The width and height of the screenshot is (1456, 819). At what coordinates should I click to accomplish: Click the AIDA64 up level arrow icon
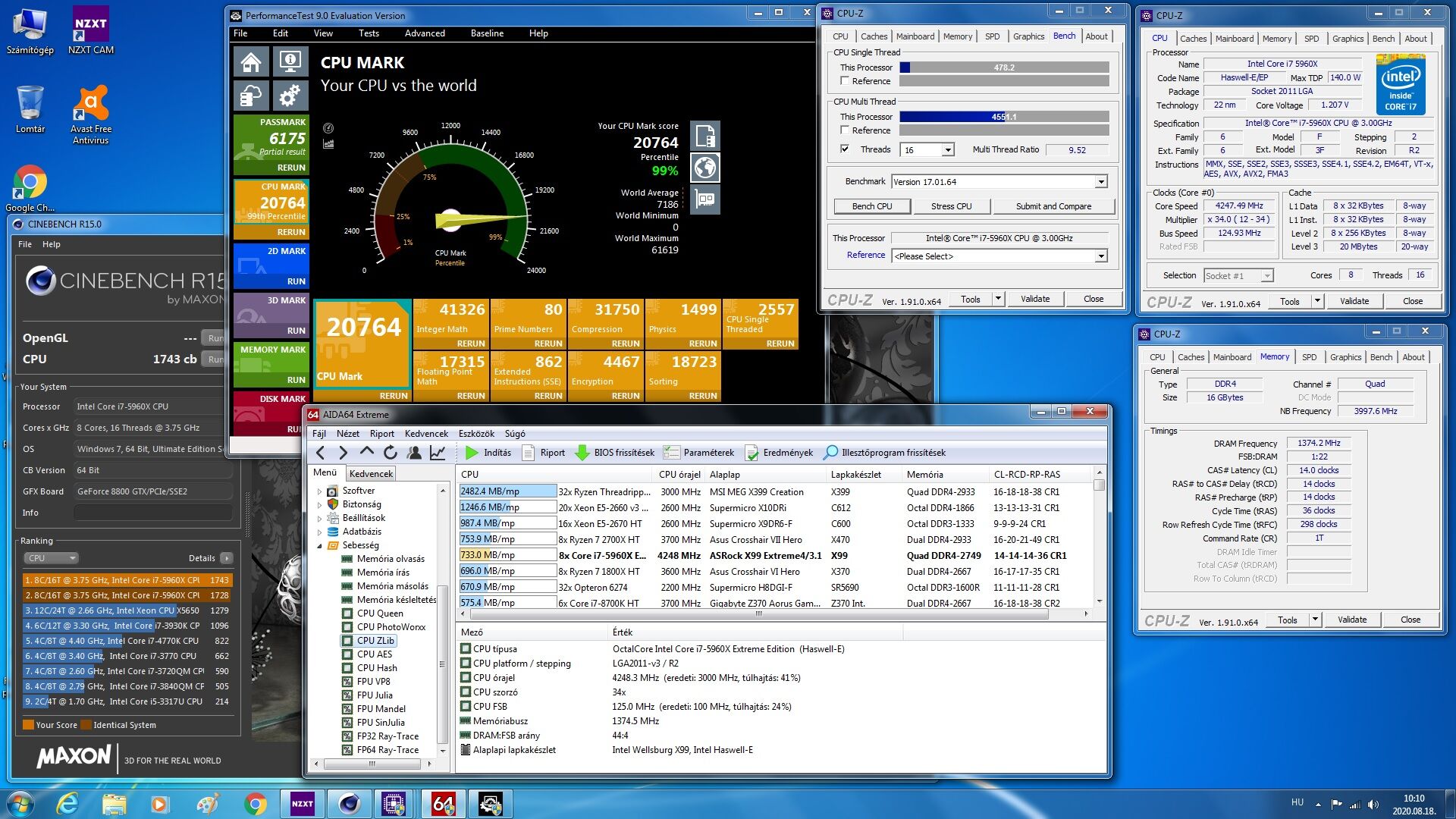click(367, 452)
